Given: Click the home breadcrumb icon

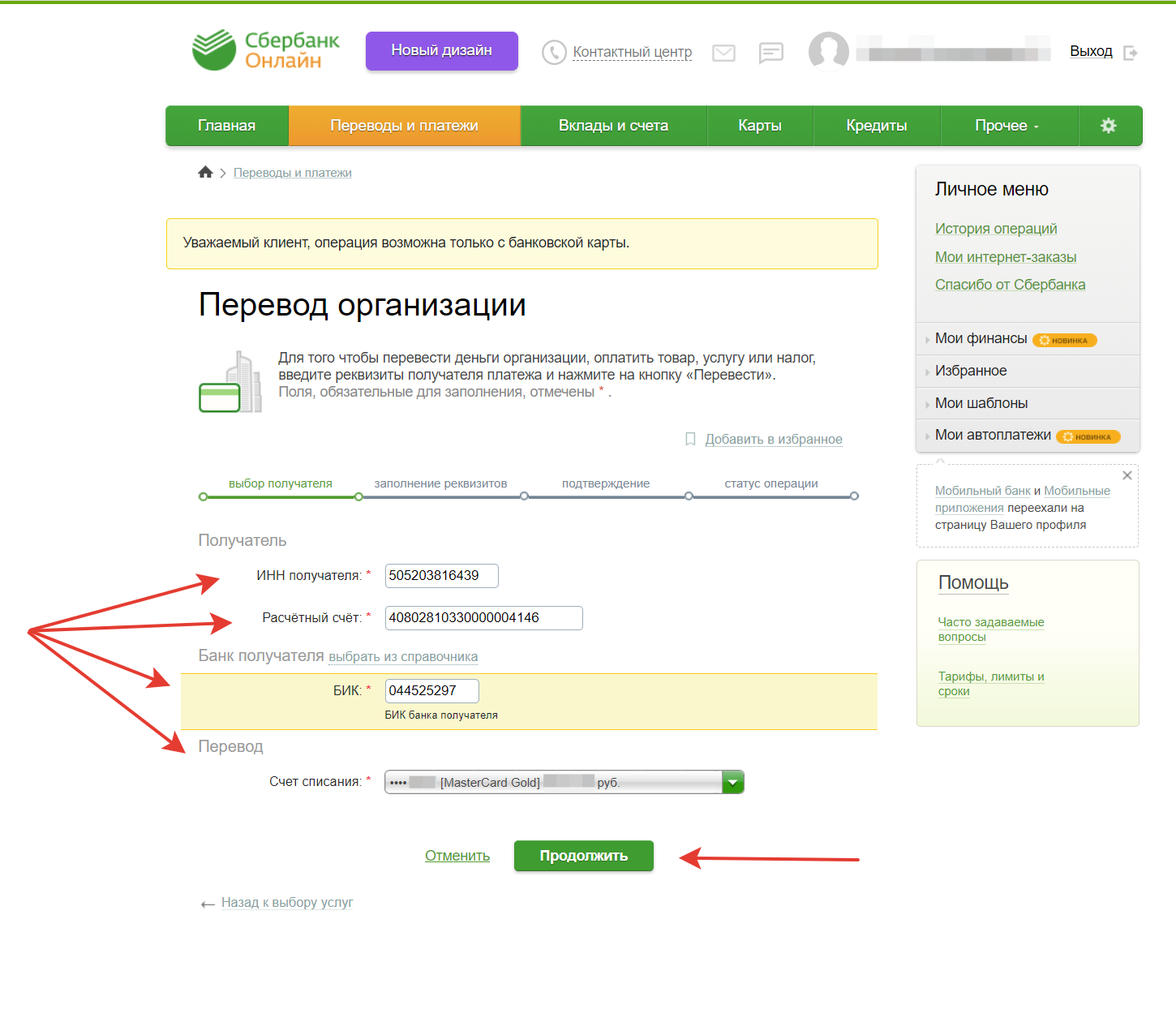Looking at the screenshot, I should tap(205, 172).
